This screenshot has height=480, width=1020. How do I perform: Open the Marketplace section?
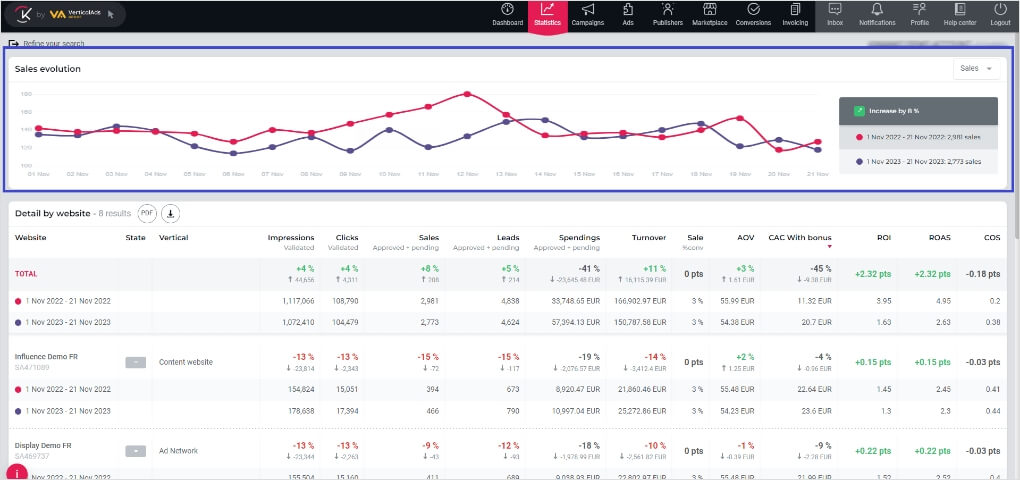pos(710,15)
